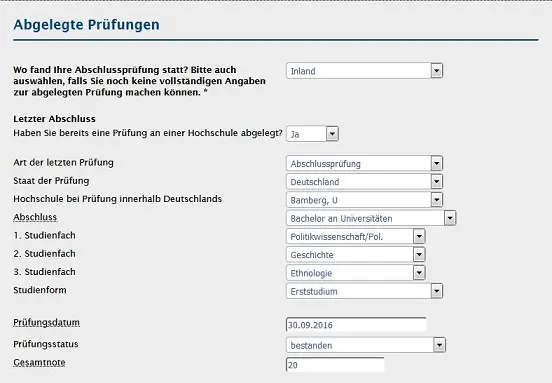The image size is (552, 383).
Task: Expand the Abschluss dropdown with Bachelor an Universitäten
Action: coord(371,218)
